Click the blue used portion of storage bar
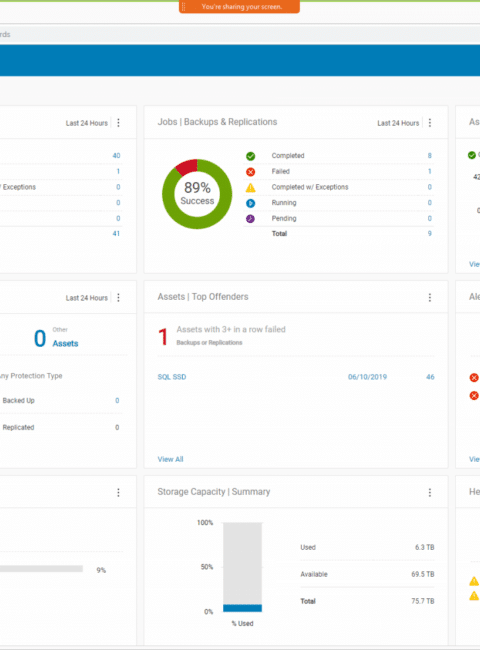The image size is (480, 650). [242, 608]
